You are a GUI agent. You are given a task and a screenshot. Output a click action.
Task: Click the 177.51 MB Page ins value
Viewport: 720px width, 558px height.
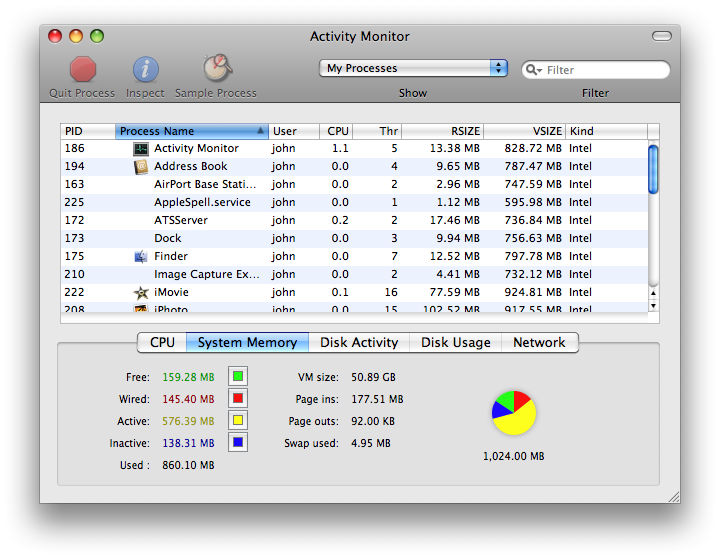pyautogui.click(x=377, y=399)
